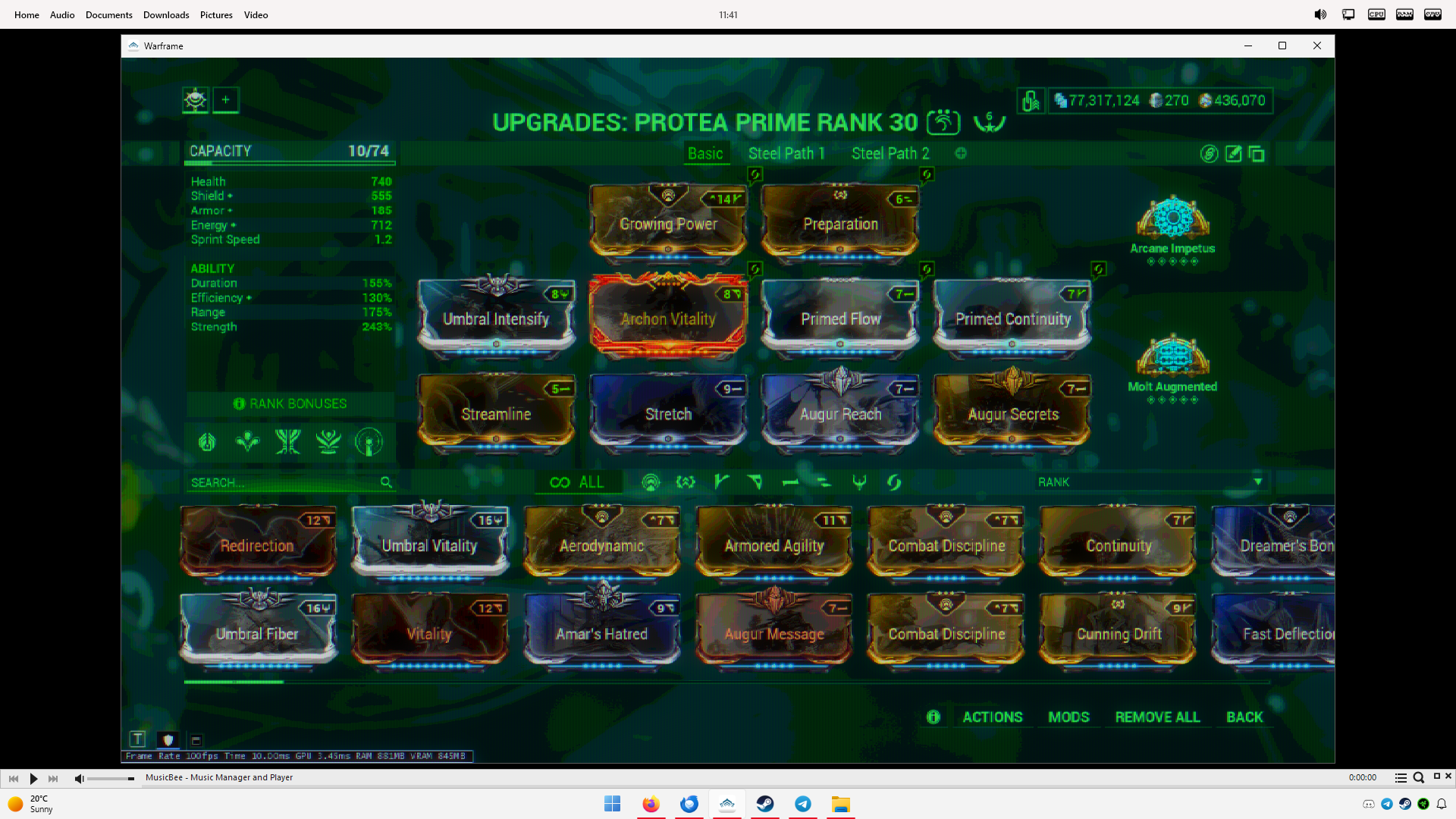
Task: Click the rename config pencil icon
Action: (x=1234, y=154)
